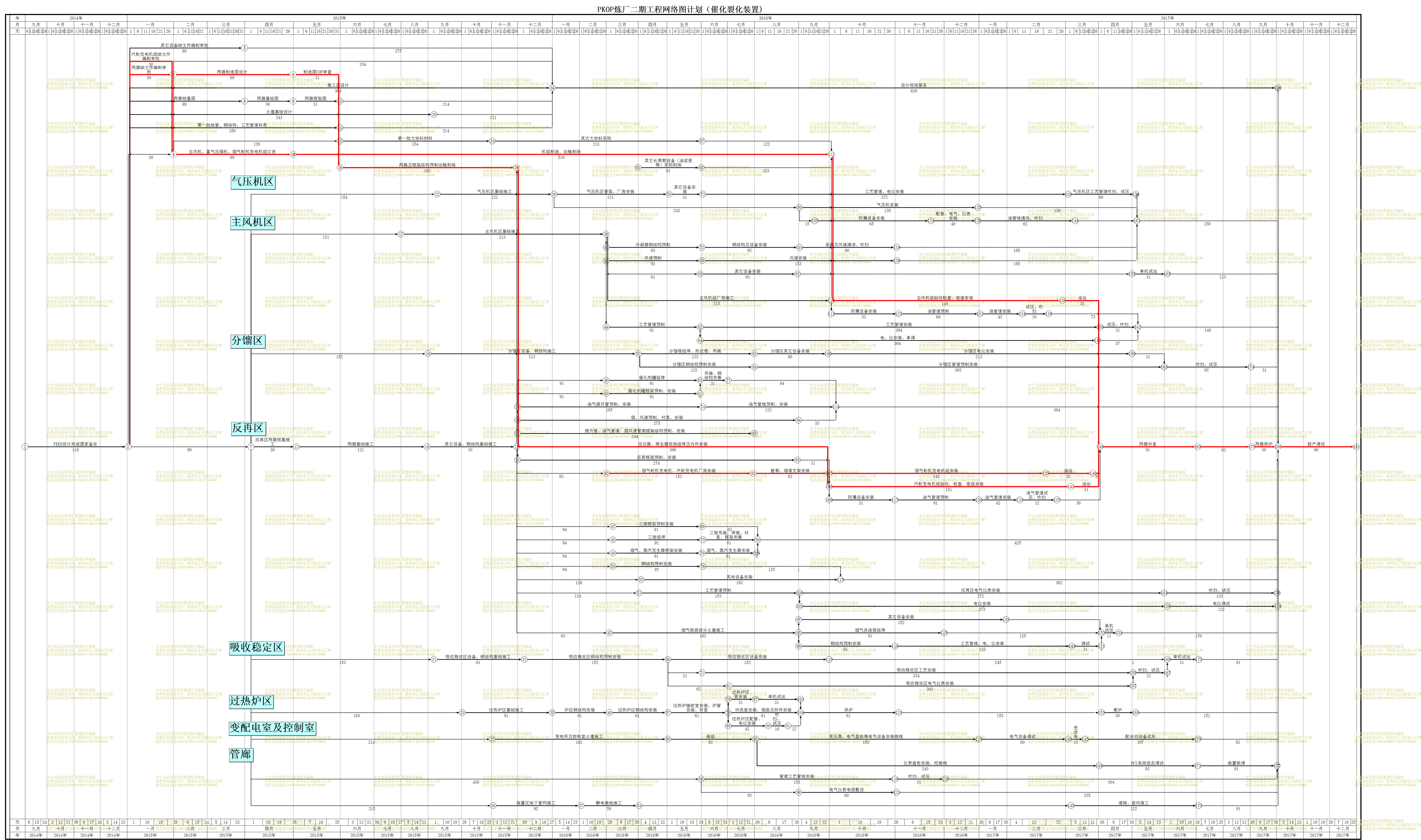Viewport: 1421px width, 840px height.
Task: Click the 2015年 year header at the top
Action: [339, 18]
